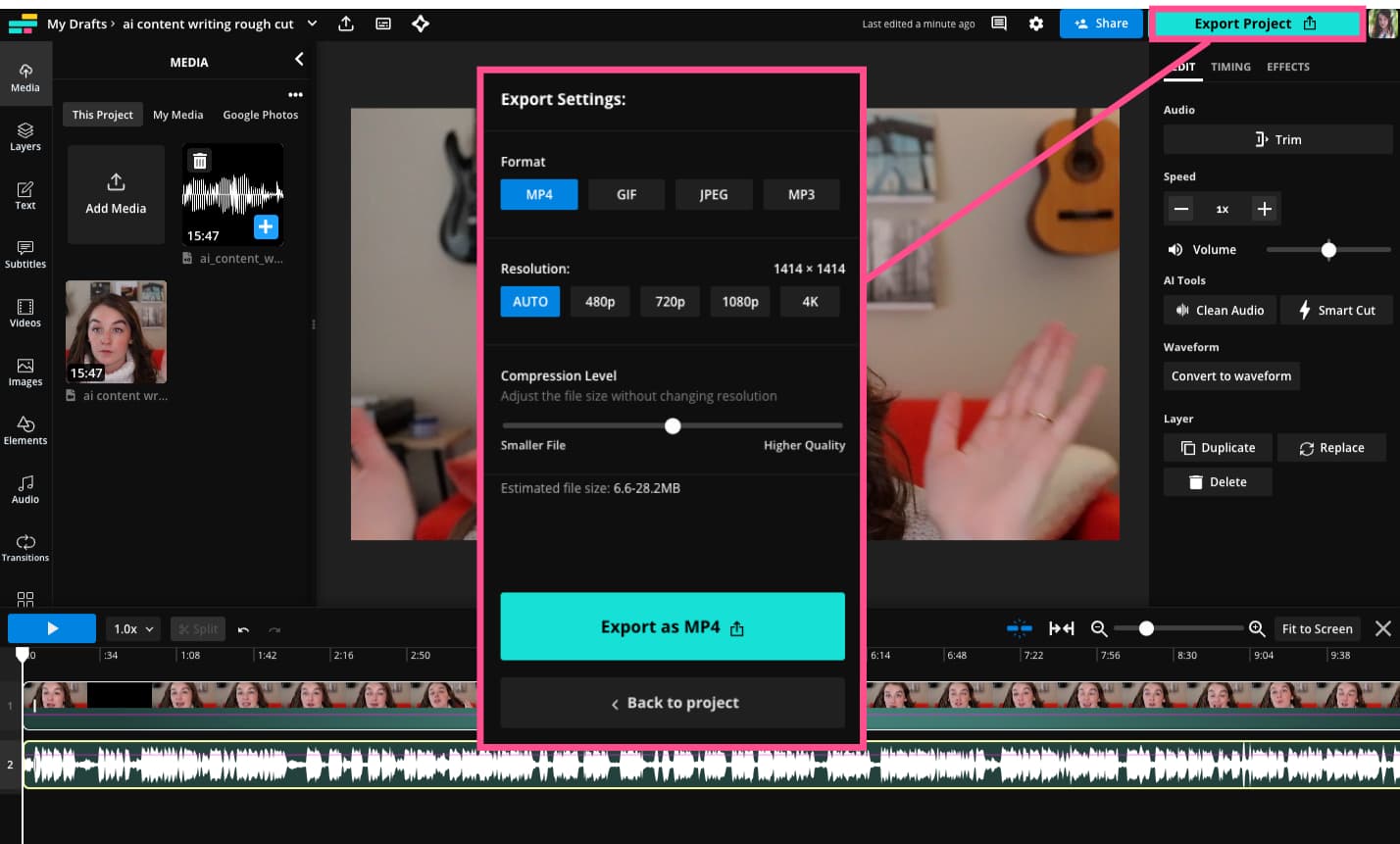
Task: Increase speed with the plus button
Action: point(1265,209)
